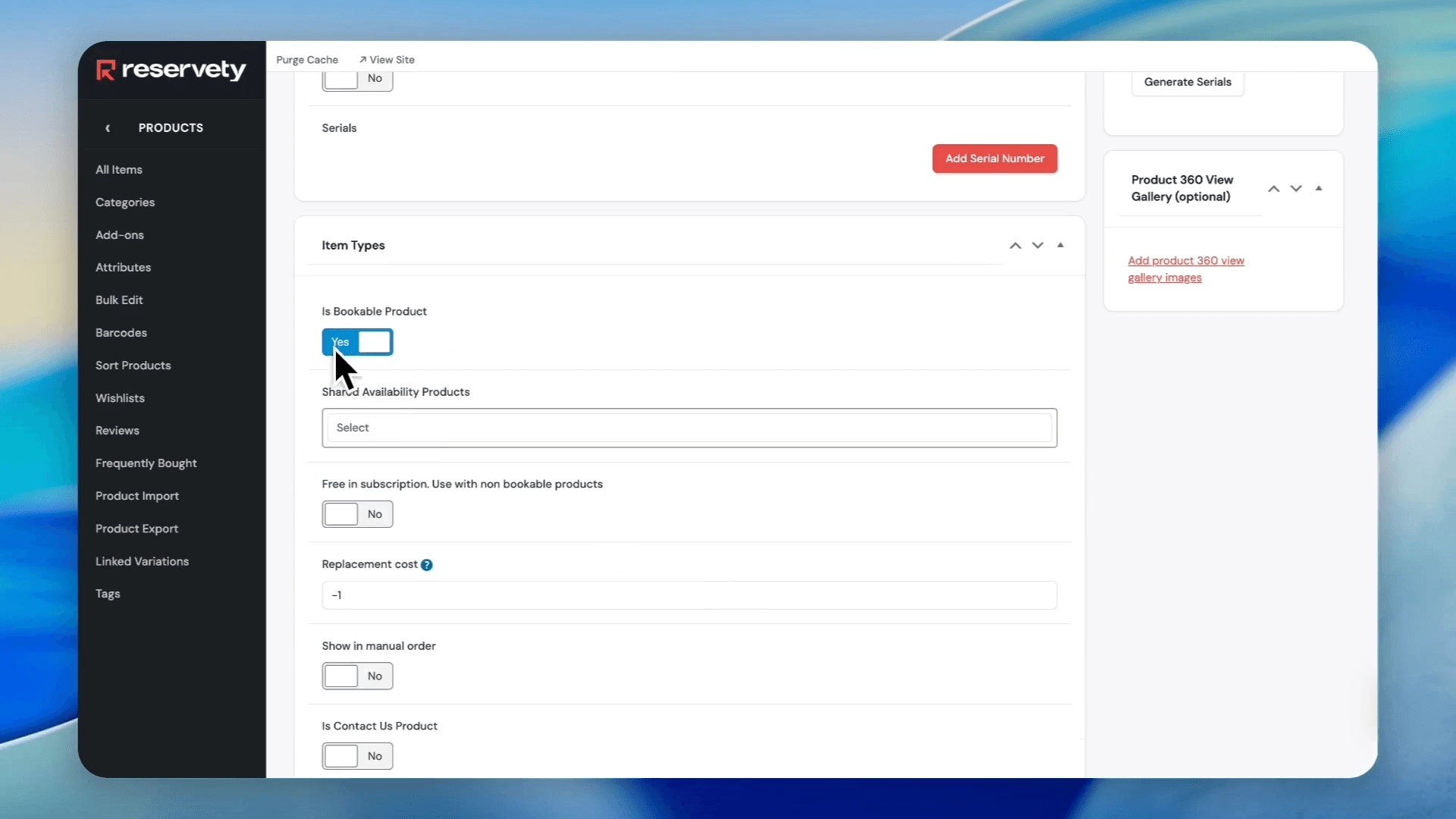Open All Items in sidebar
This screenshot has width=1456, height=819.
pyautogui.click(x=119, y=170)
